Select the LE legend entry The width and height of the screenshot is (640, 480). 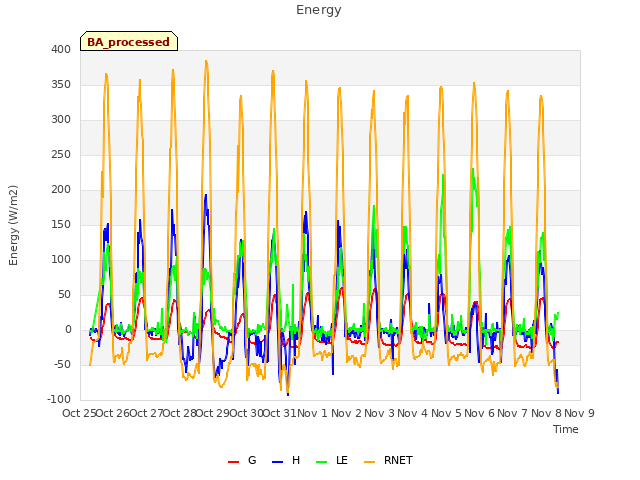pos(332,460)
